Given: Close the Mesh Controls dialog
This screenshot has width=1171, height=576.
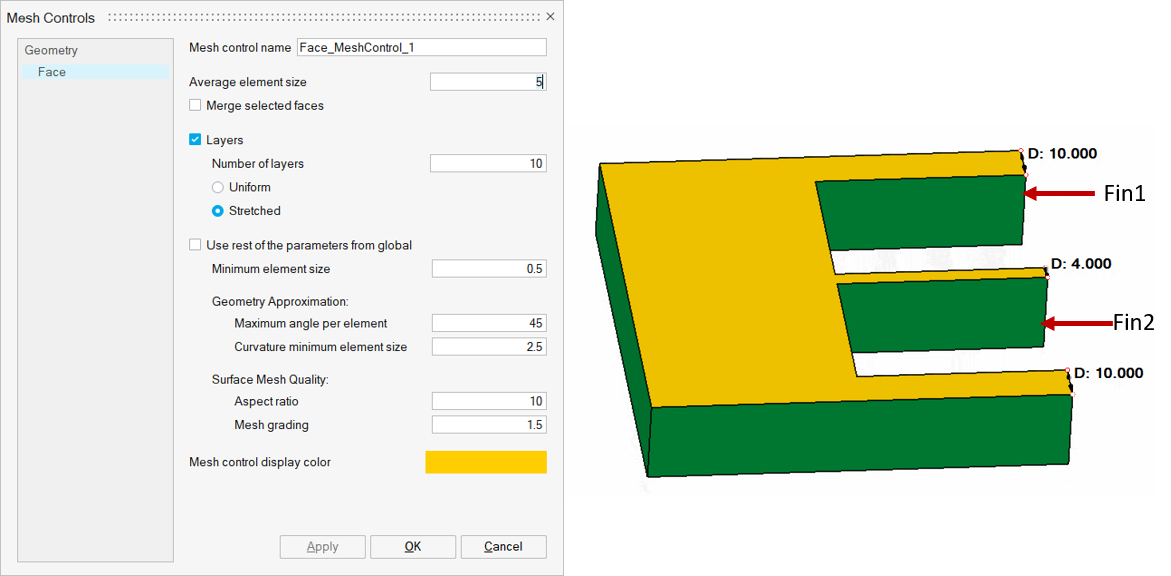Looking at the screenshot, I should click(x=550, y=17).
